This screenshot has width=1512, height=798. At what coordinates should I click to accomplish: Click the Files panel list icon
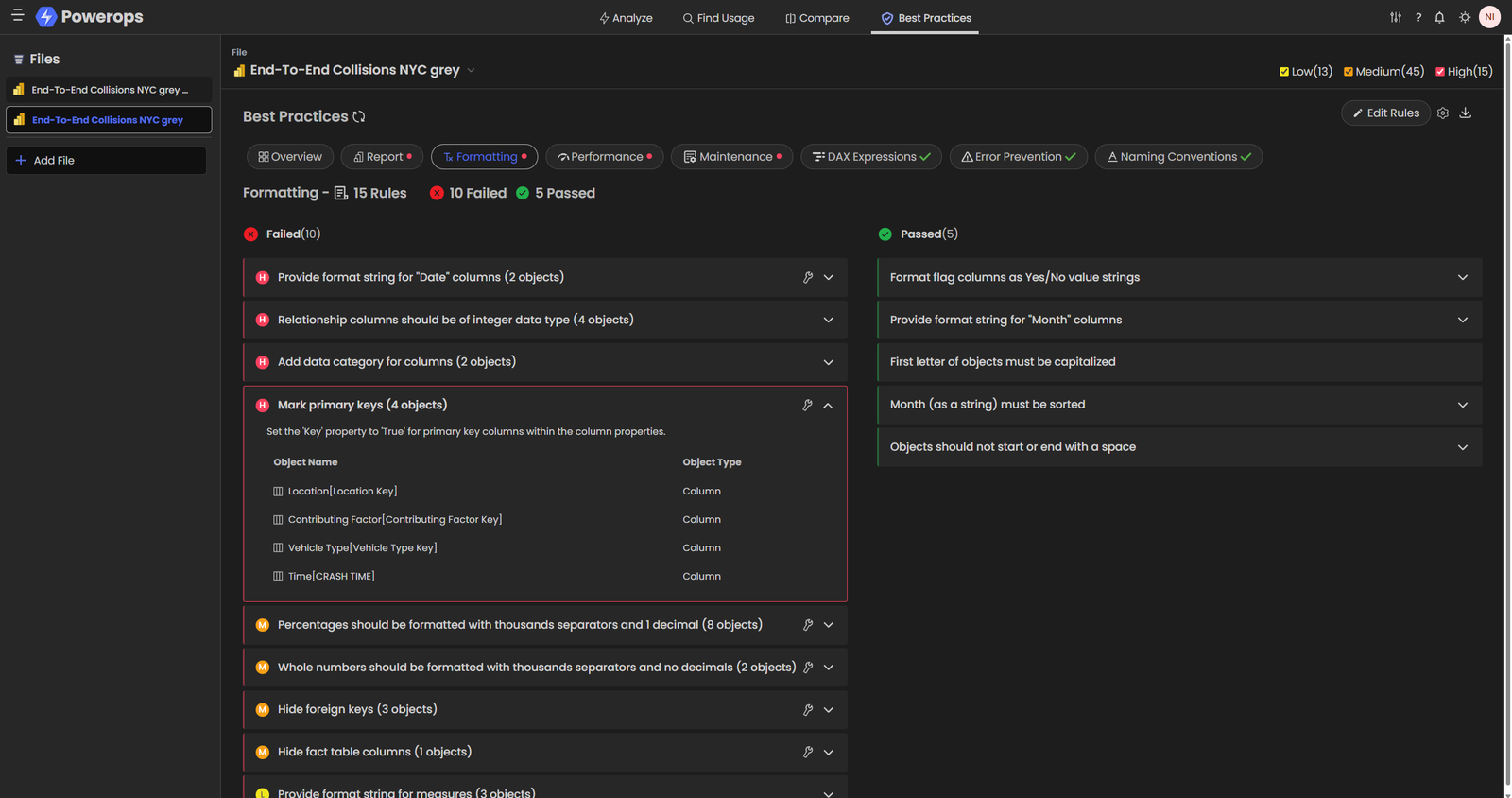tap(18, 60)
